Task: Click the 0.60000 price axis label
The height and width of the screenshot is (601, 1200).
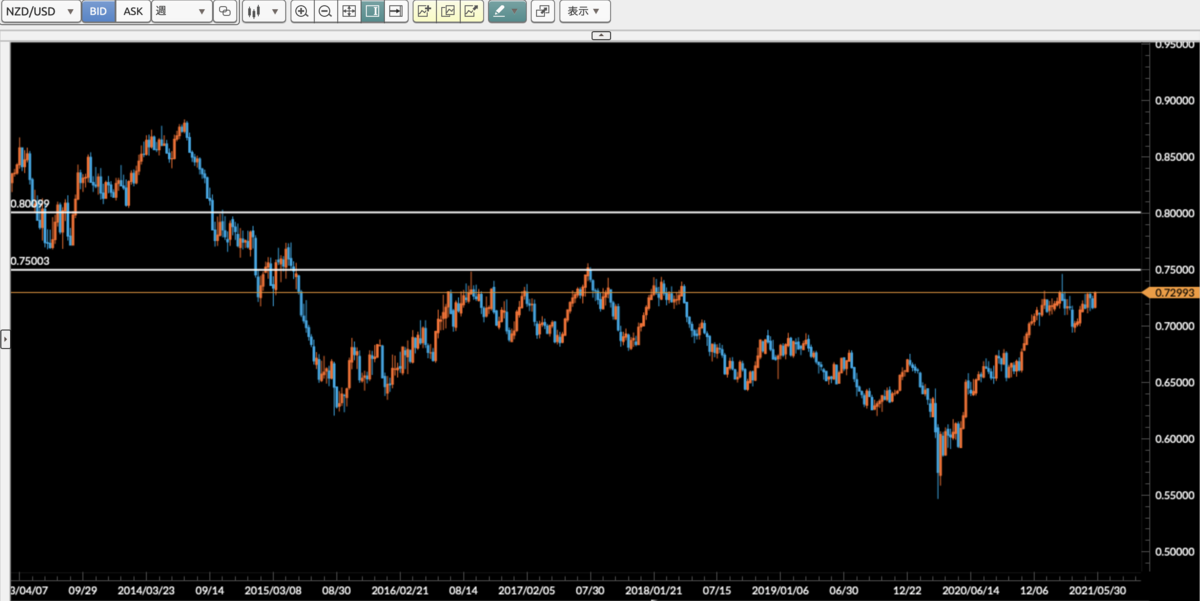Action: (1174, 439)
